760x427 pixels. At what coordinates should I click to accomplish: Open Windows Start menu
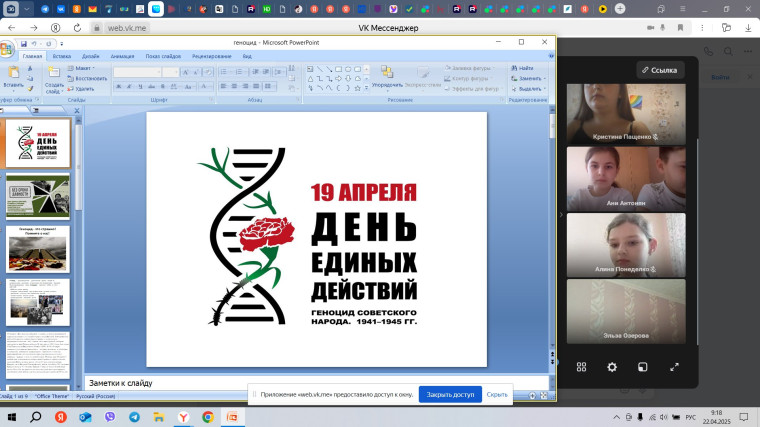(x=12, y=417)
